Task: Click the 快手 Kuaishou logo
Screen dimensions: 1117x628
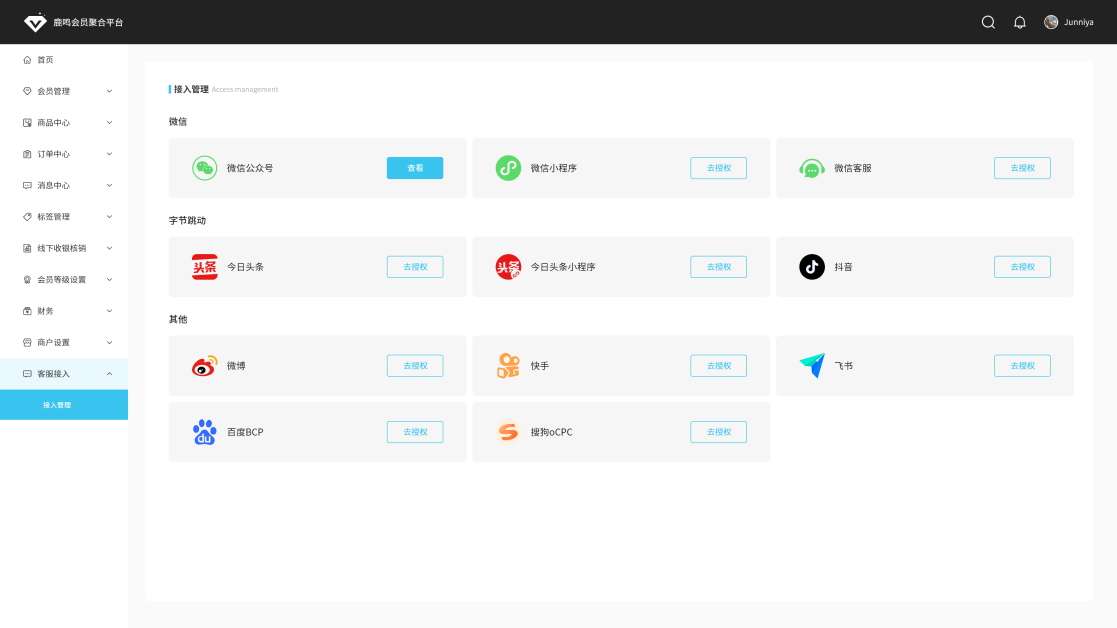Action: (508, 366)
